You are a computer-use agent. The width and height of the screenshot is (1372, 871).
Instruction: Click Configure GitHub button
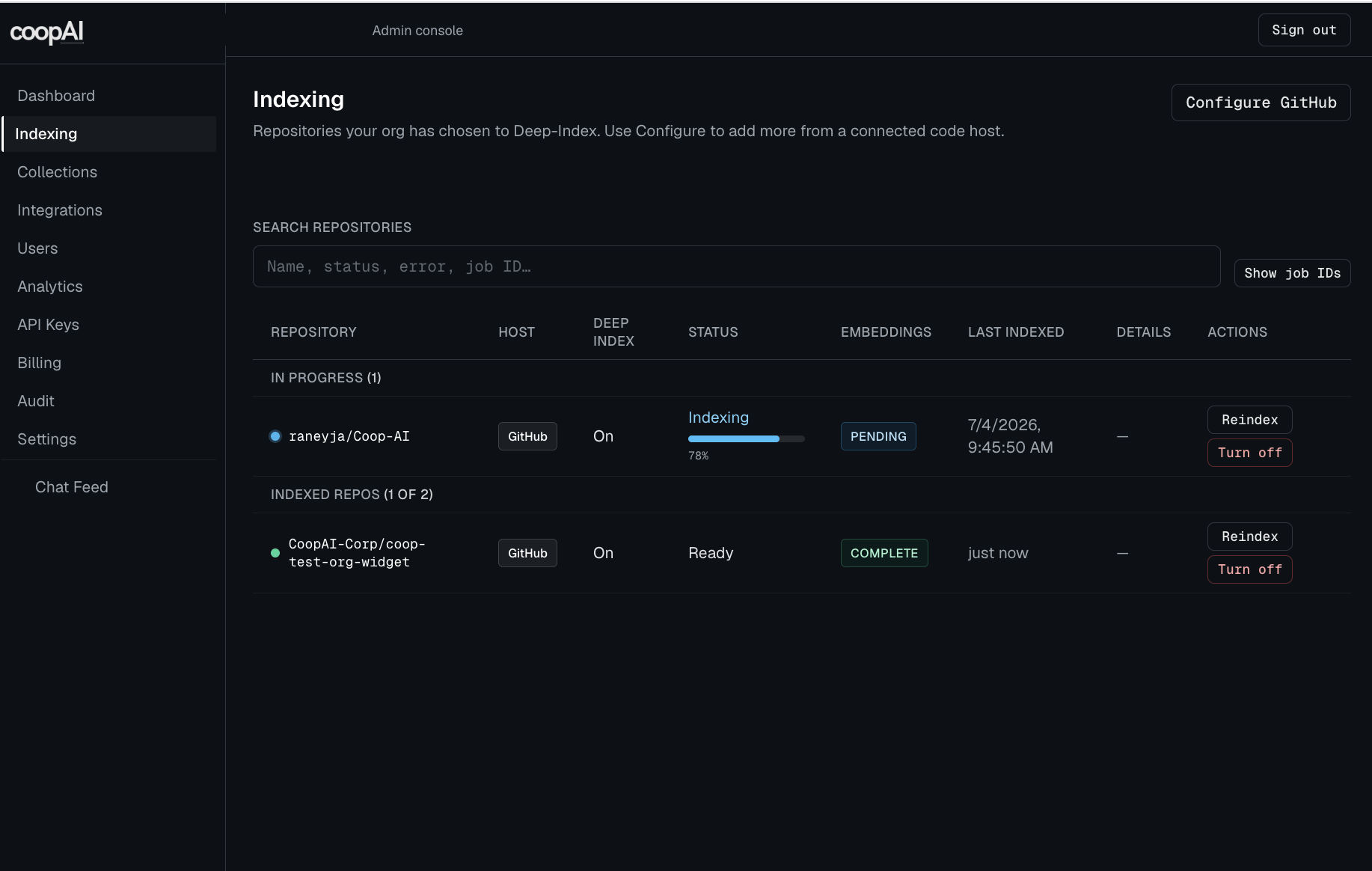pyautogui.click(x=1261, y=103)
